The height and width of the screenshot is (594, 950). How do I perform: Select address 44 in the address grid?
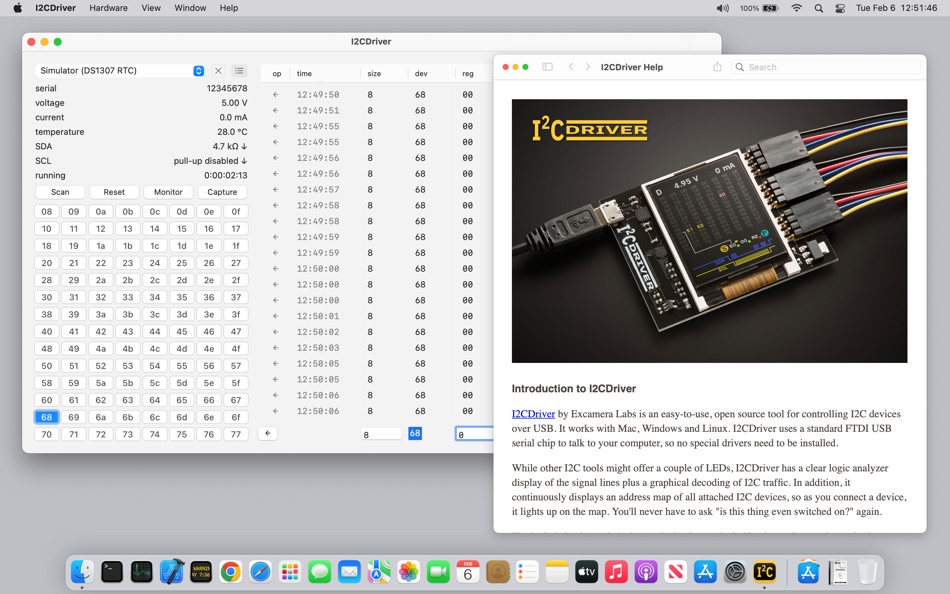(154, 332)
